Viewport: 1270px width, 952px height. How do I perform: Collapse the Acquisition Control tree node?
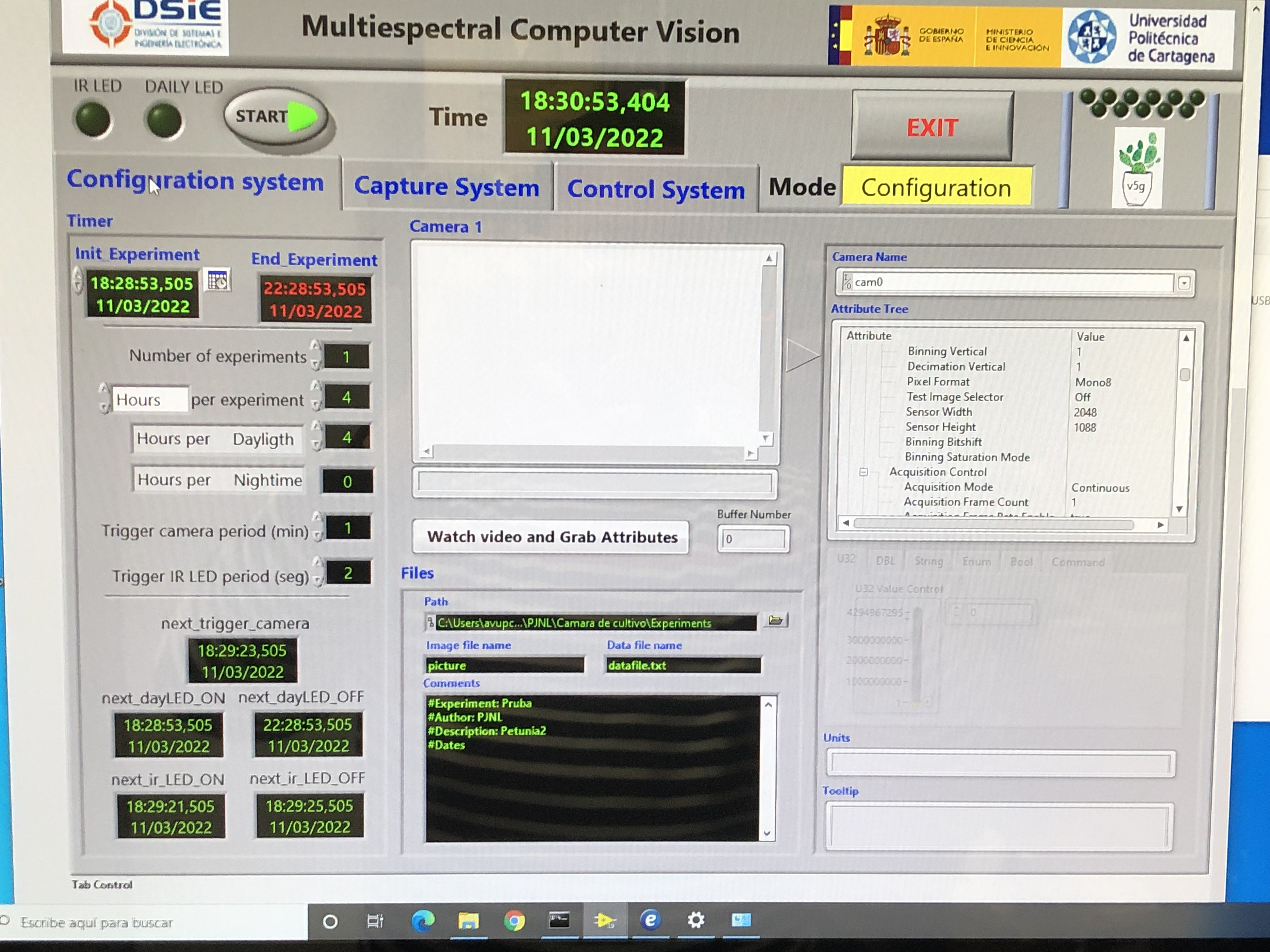pos(863,472)
